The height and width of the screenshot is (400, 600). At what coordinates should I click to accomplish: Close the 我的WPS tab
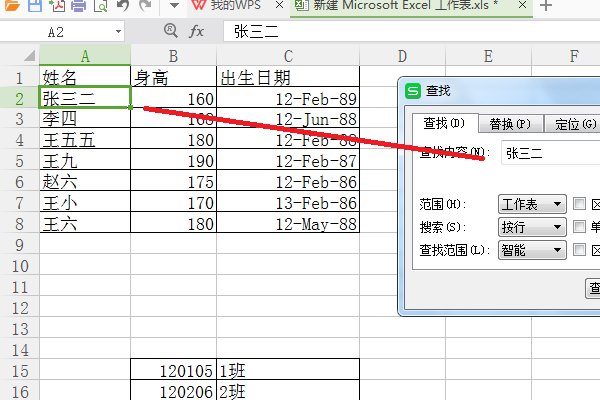tap(280, 5)
